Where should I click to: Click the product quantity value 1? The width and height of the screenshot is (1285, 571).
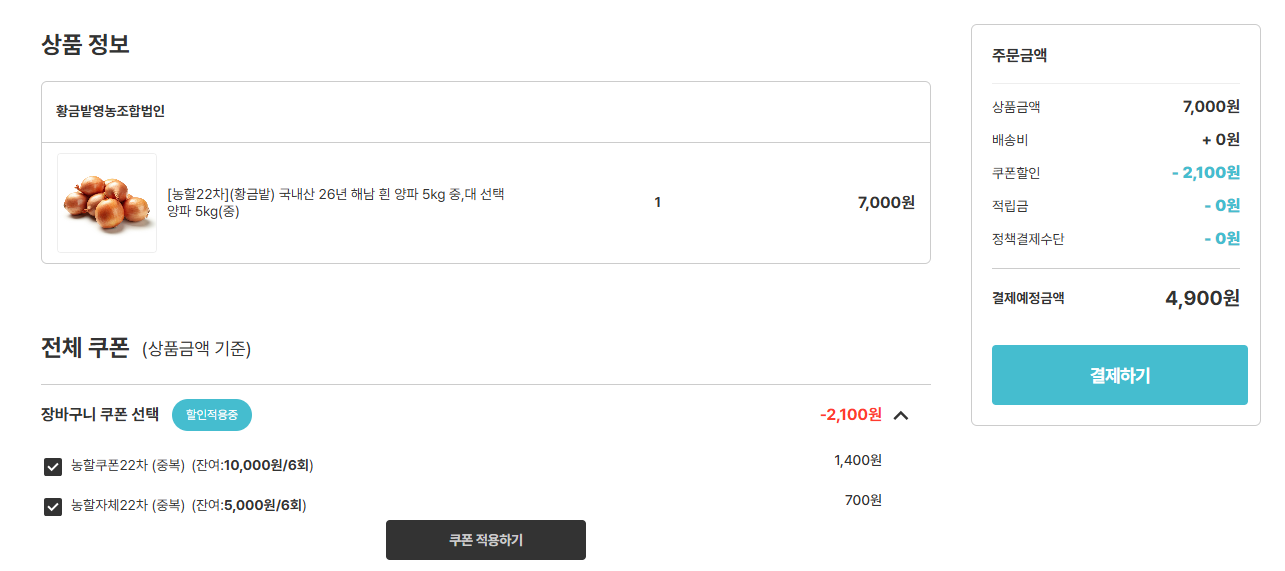click(657, 203)
